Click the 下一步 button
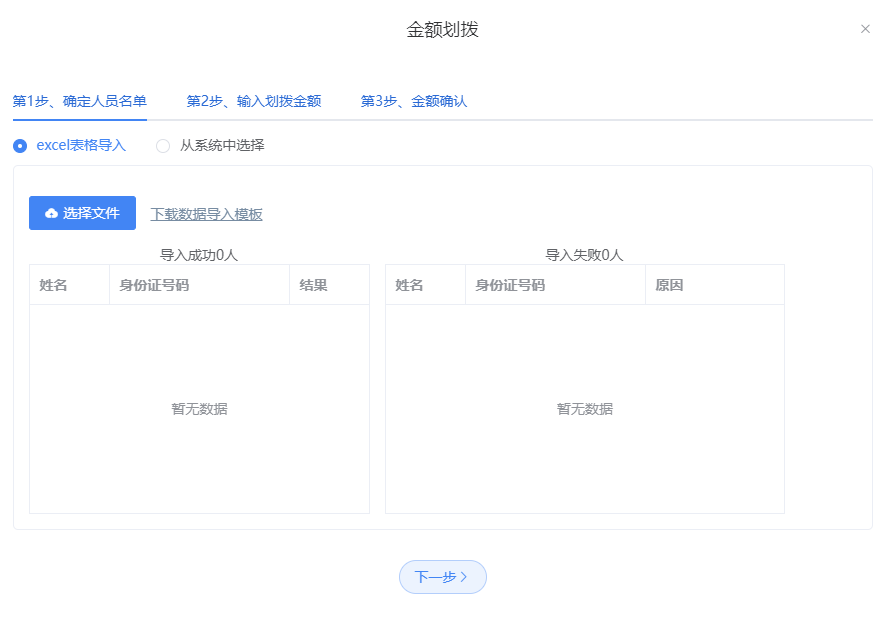This screenshot has height=617, width=885. (442, 576)
